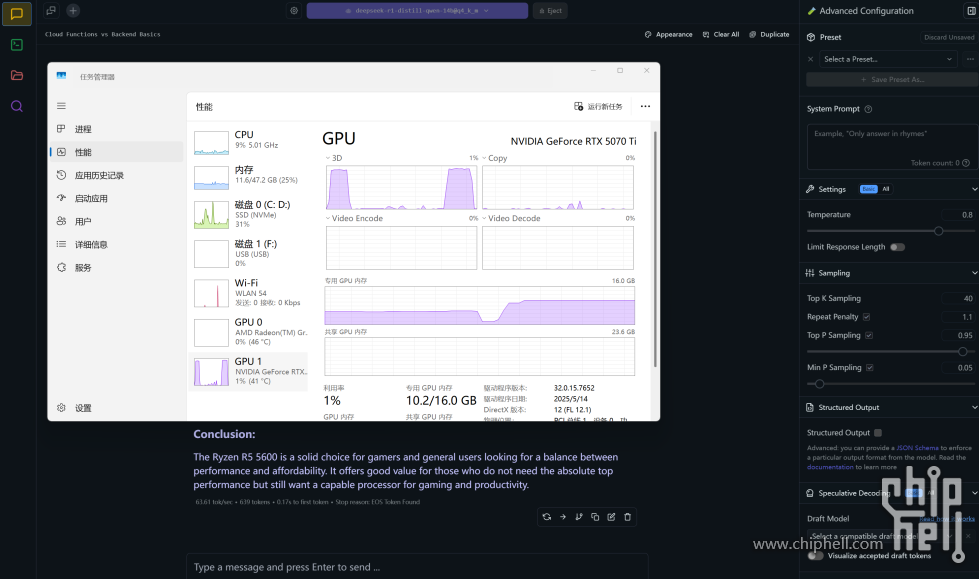Adjust the Temperature slider handle
This screenshot has height=579, width=979.
click(x=938, y=231)
